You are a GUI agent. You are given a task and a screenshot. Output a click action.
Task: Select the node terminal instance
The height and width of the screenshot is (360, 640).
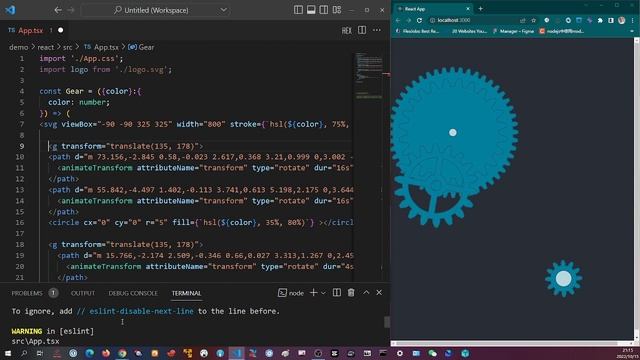tap(291, 293)
